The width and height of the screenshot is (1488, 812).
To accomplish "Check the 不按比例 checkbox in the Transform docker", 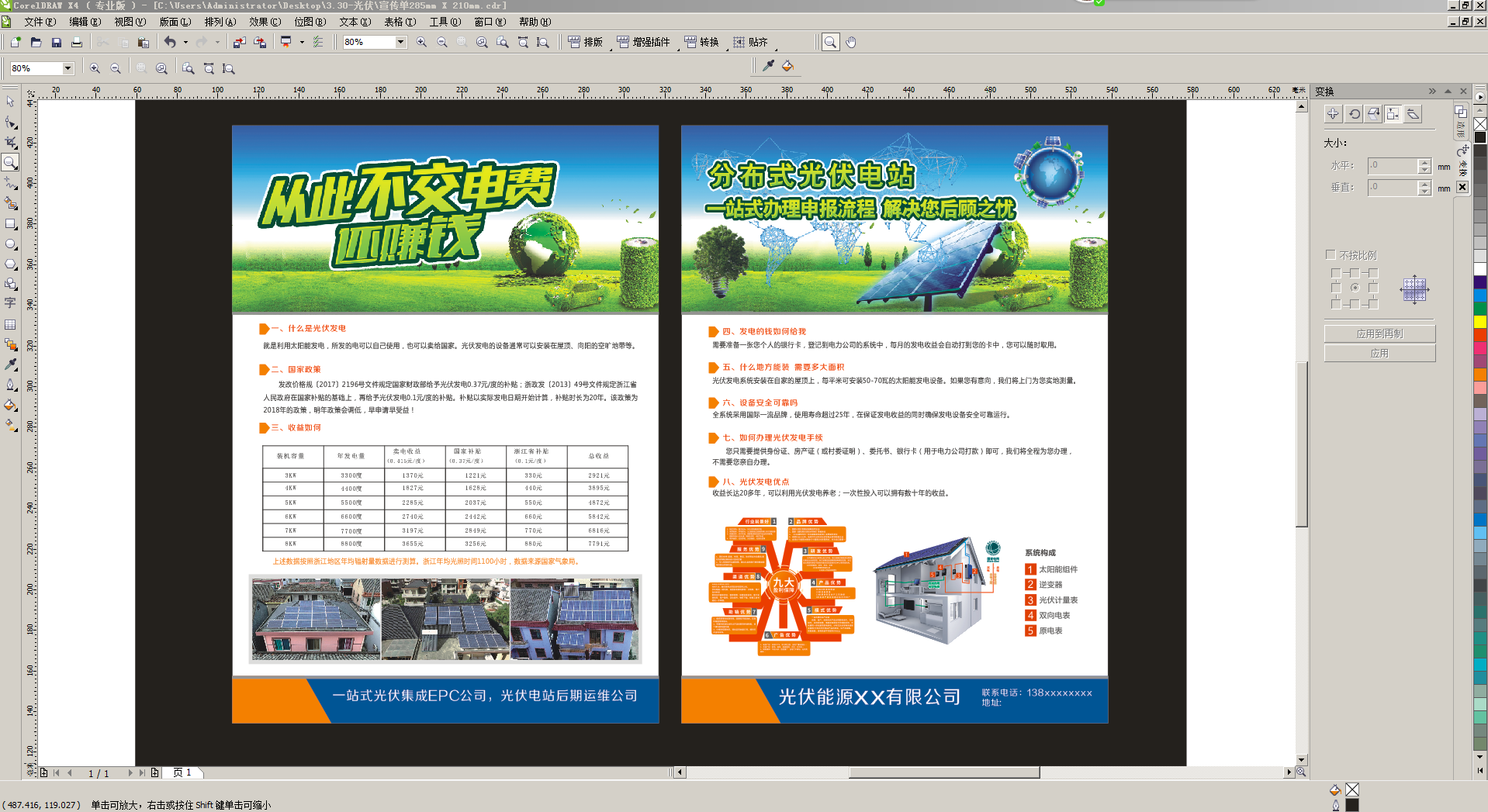I will point(1330,254).
